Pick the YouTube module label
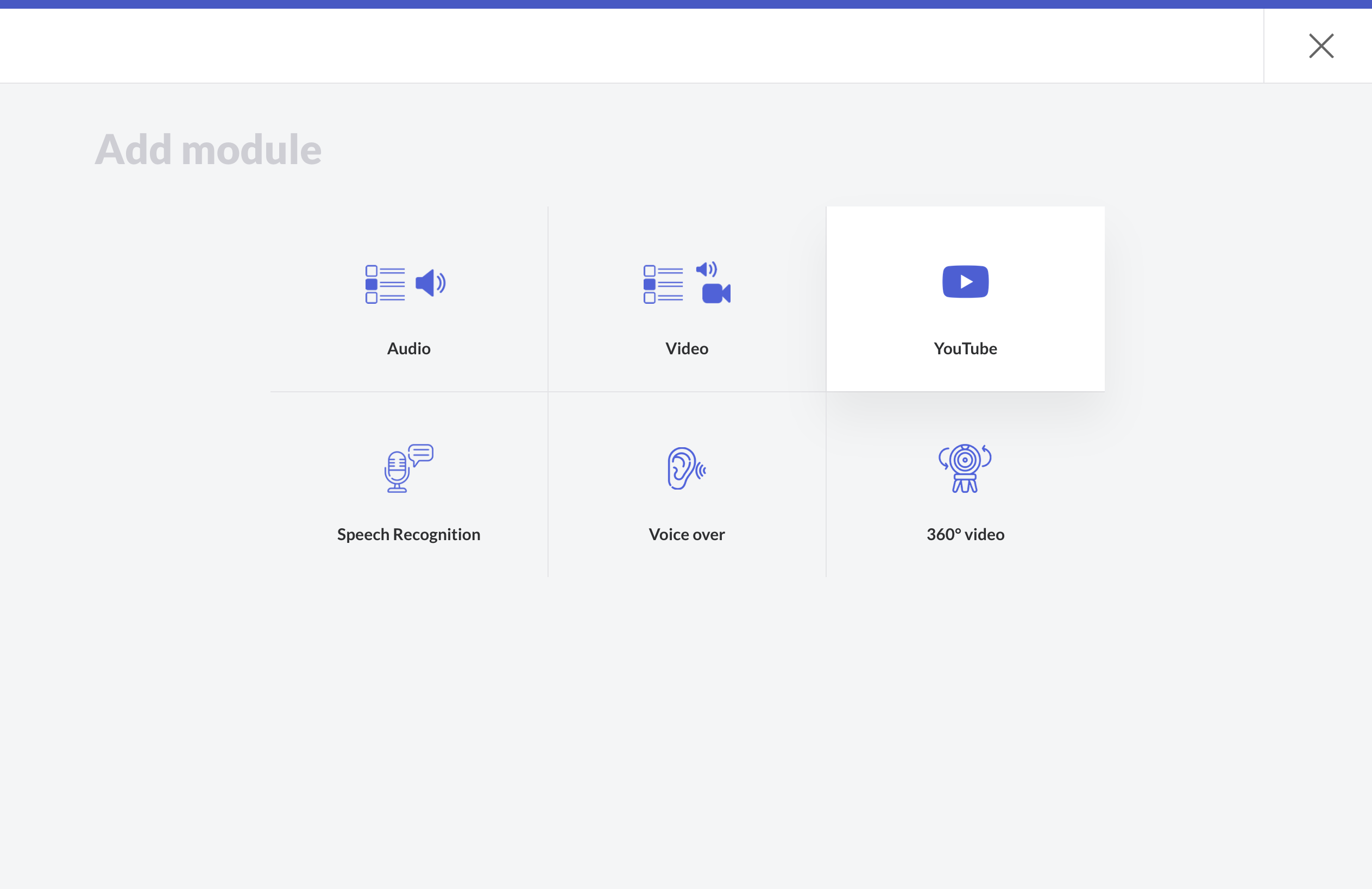The image size is (1372, 889). [965, 348]
